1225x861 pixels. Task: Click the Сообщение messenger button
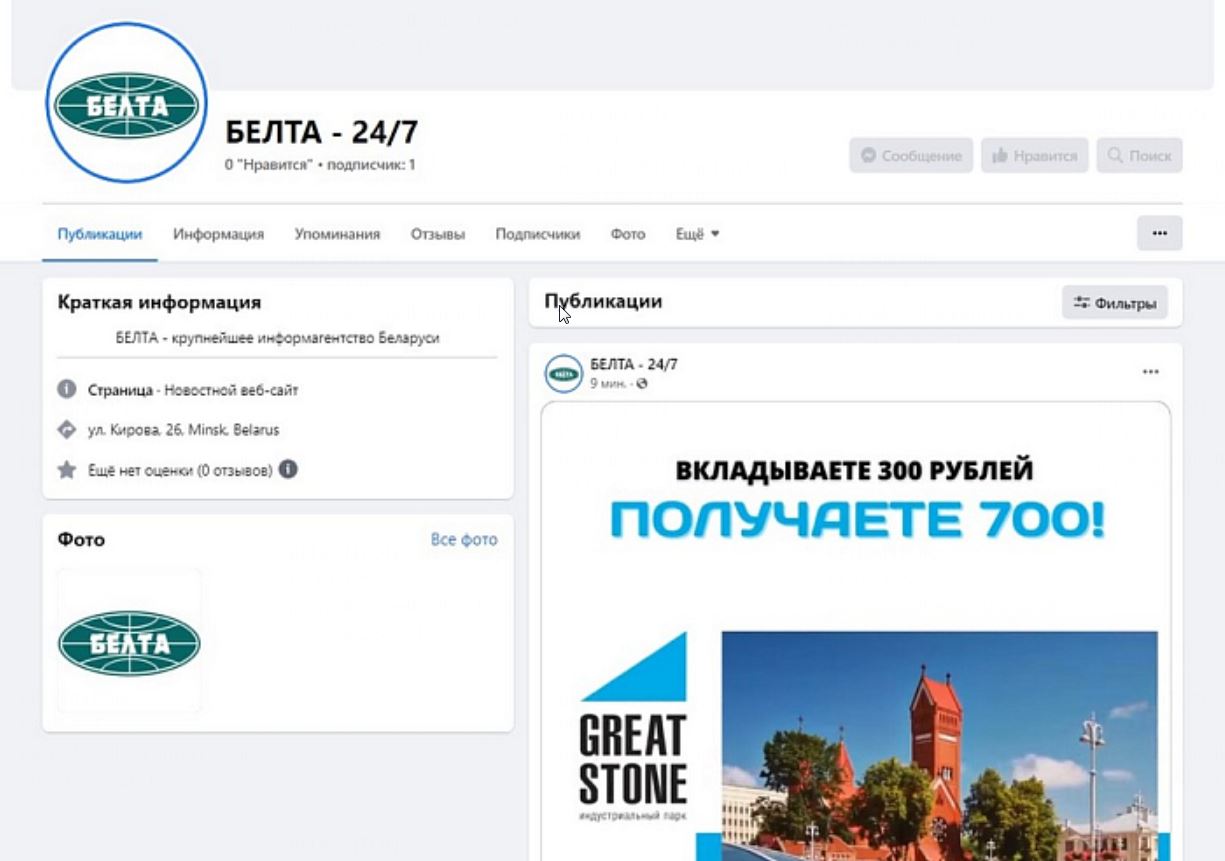point(911,156)
